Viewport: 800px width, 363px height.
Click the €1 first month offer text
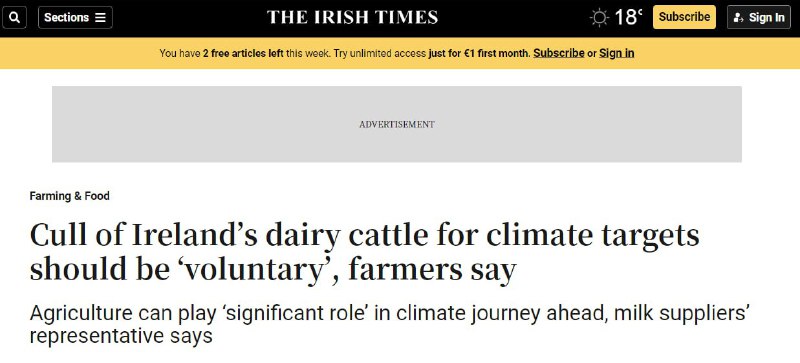[479, 53]
